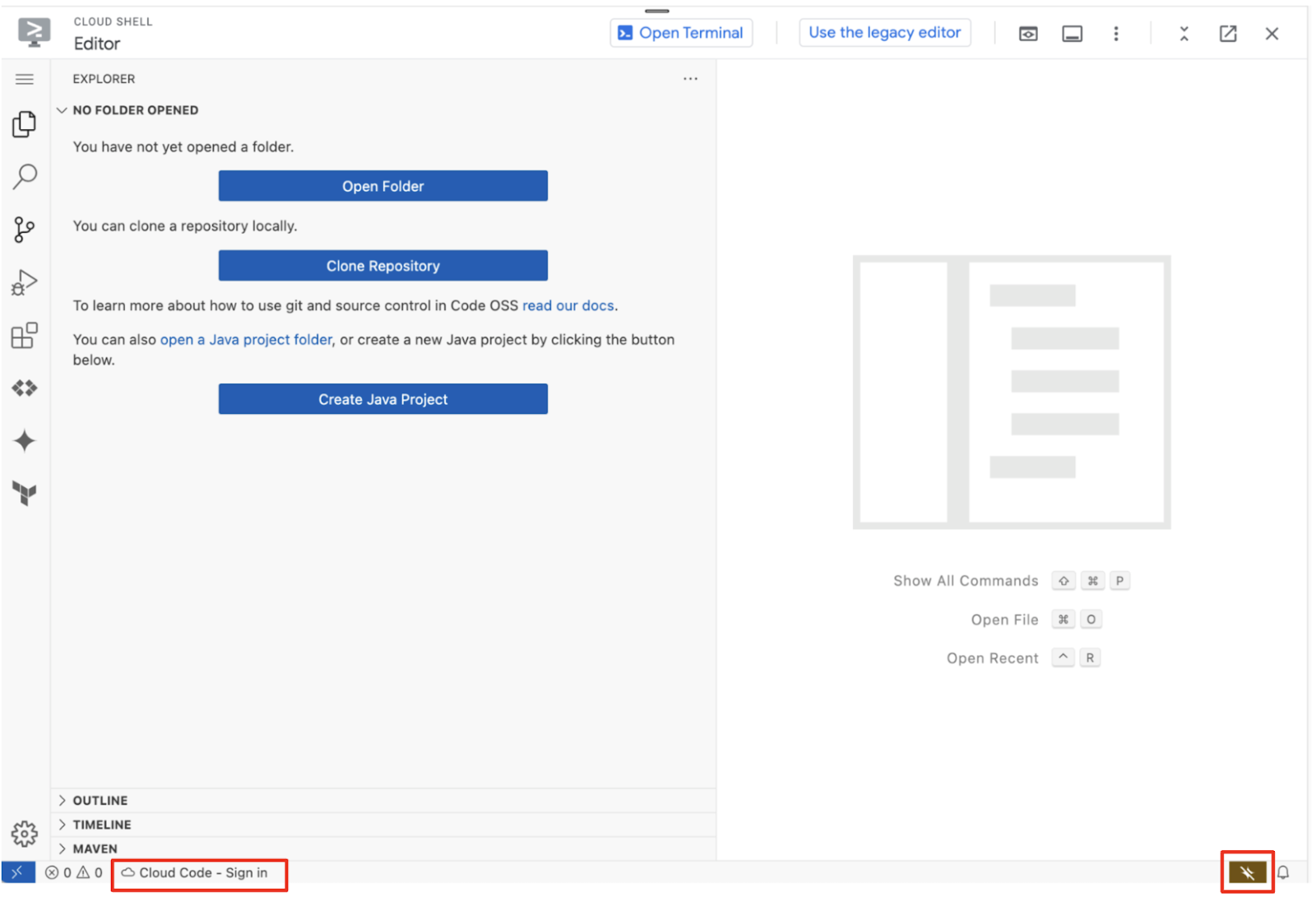Select the Search icon in the sidebar
Viewport: 1316px width, 911px height.
(25, 177)
